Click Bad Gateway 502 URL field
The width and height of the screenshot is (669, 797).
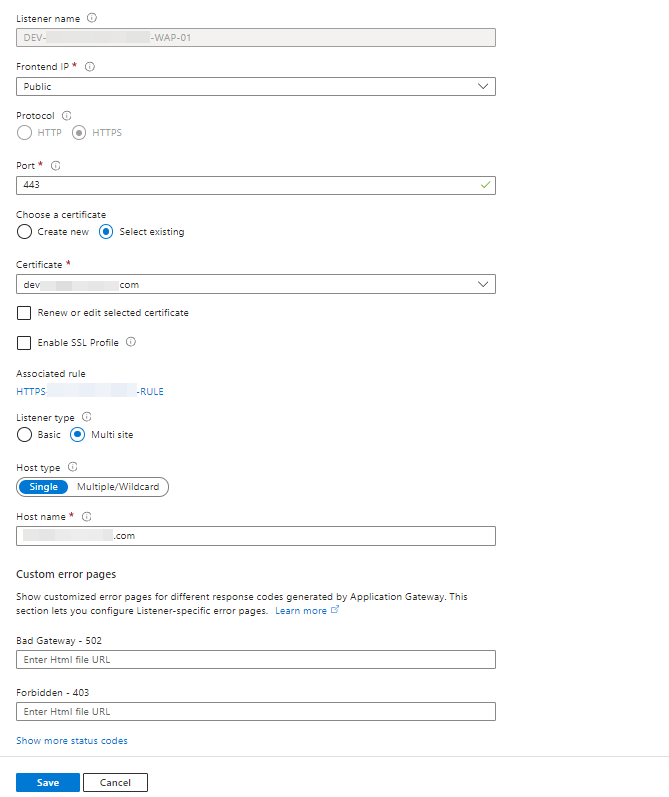click(256, 660)
